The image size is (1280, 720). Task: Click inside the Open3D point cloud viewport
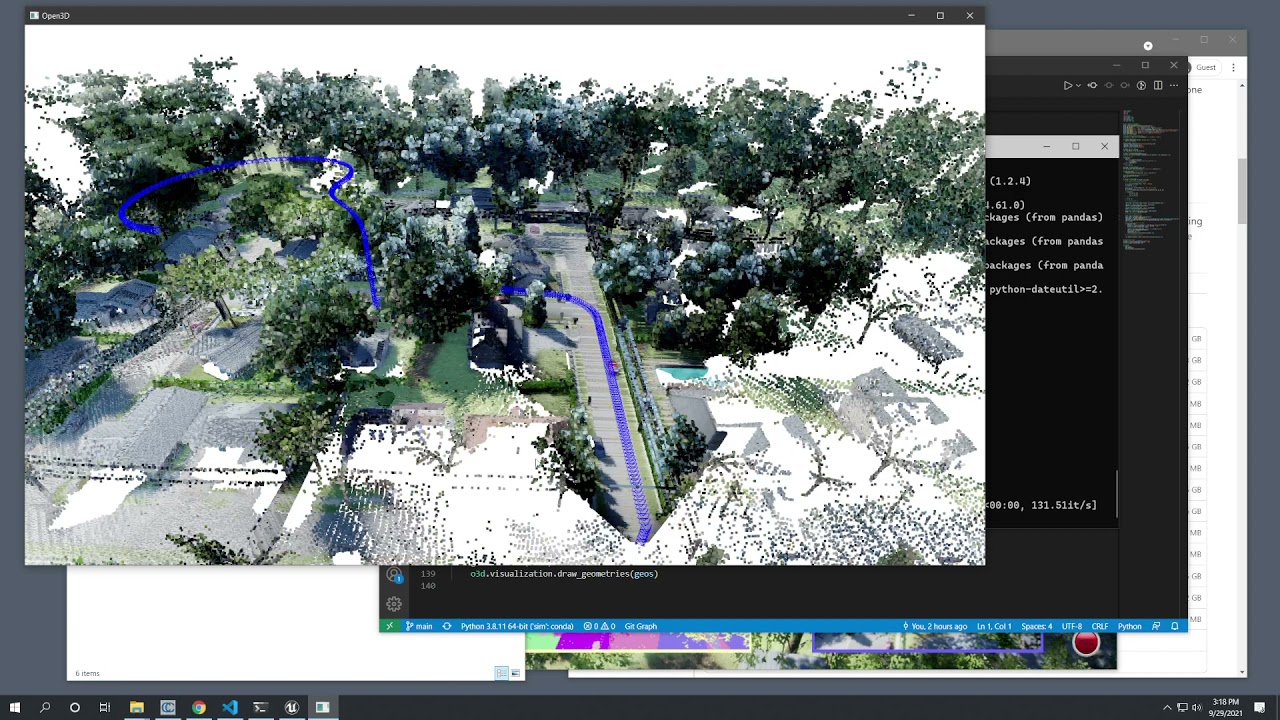(504, 295)
